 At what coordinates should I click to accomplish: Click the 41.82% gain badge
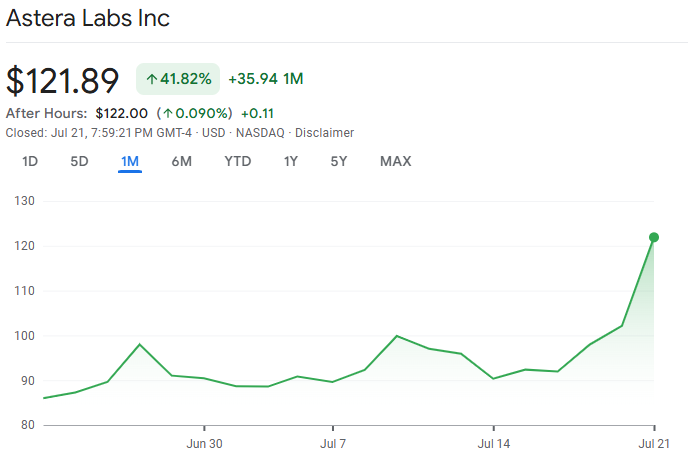178,79
